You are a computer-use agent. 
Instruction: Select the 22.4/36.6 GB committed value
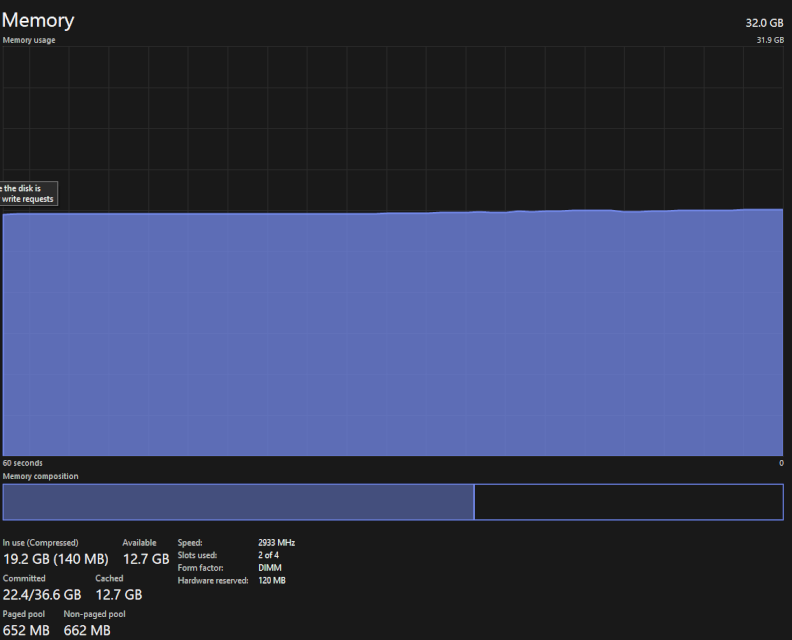tap(42, 595)
